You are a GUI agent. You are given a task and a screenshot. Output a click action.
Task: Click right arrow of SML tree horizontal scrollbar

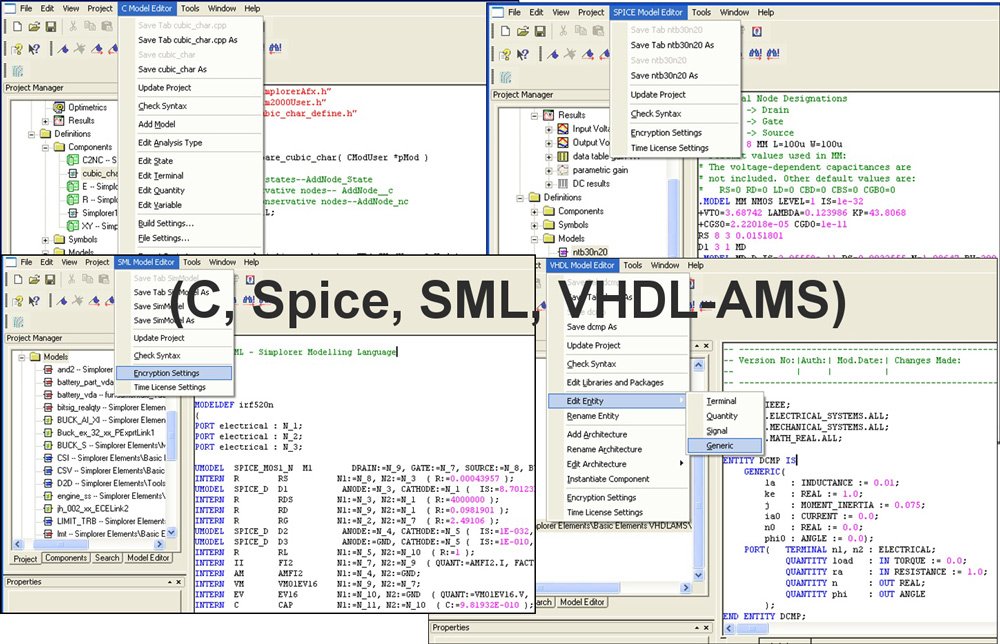click(159, 545)
